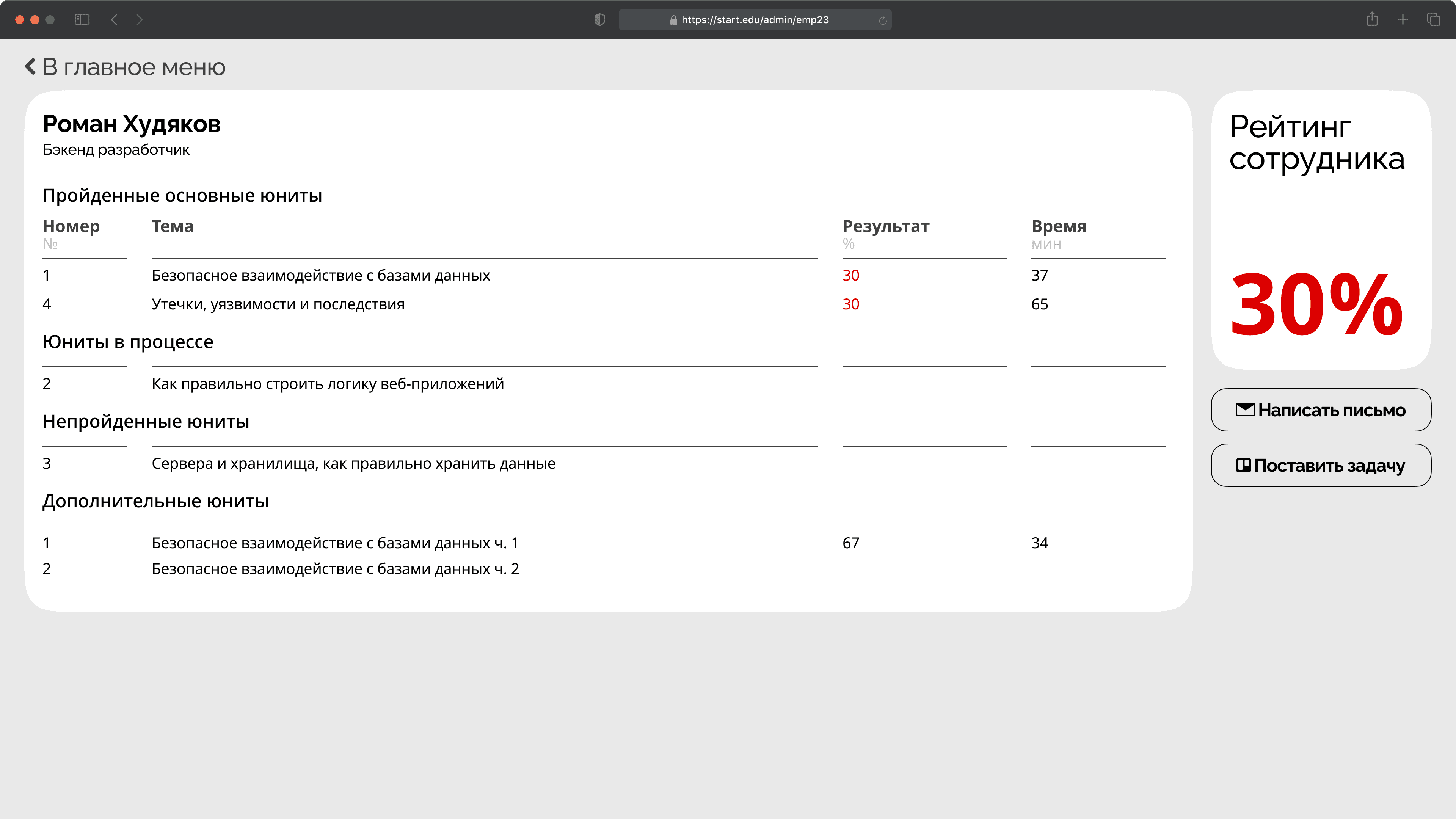Viewport: 1456px width, 819px height.
Task: Click the lock icon in address bar
Action: (x=673, y=20)
